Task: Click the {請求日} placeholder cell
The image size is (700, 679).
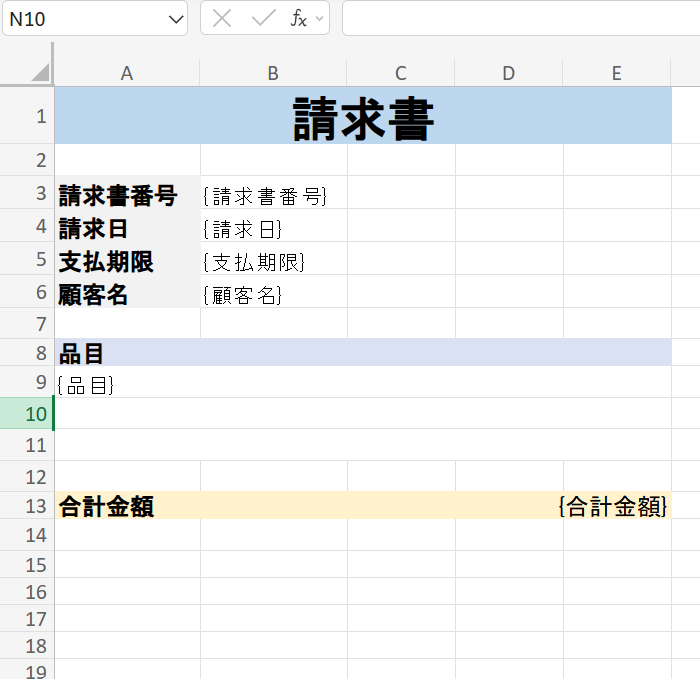Action: coord(274,225)
